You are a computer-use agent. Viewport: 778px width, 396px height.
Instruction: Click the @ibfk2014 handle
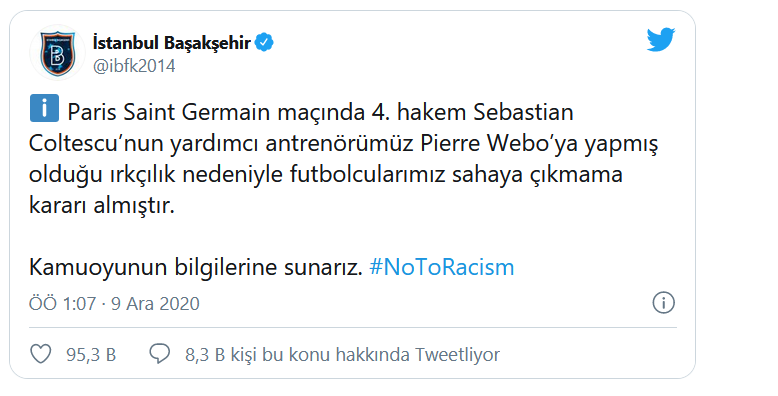[134, 66]
